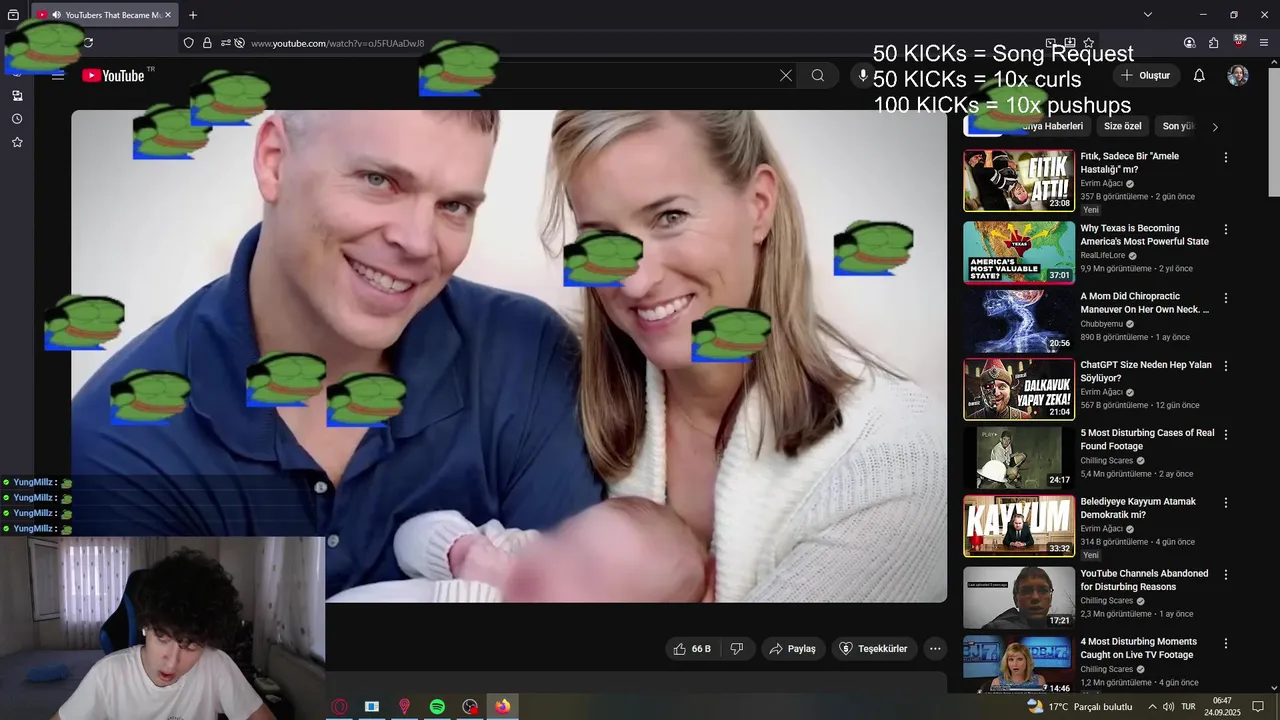Viewport: 1280px width, 720px height.
Task: Click the Teşekkürler thanks button
Action: (x=873, y=649)
